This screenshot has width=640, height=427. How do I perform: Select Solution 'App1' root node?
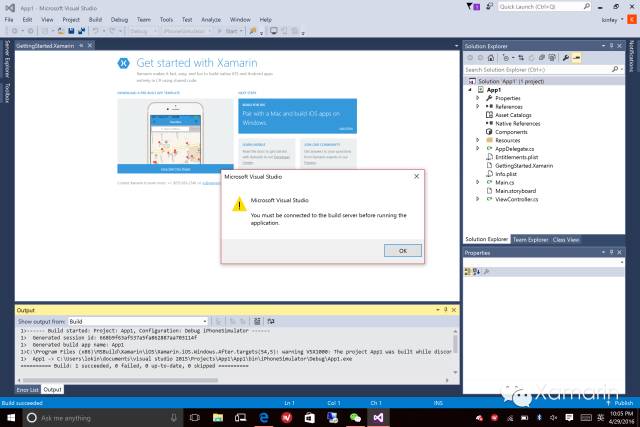(x=511, y=81)
